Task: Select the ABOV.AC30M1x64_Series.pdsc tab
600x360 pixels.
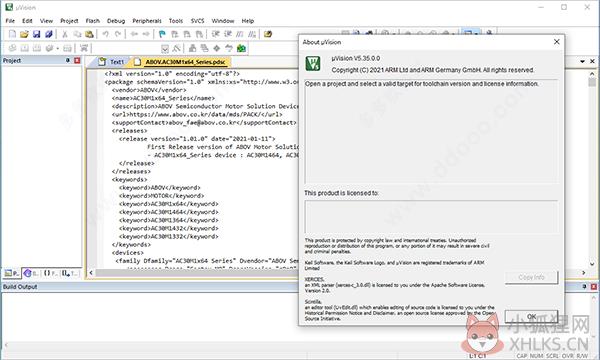Action: pyautogui.click(x=181, y=62)
